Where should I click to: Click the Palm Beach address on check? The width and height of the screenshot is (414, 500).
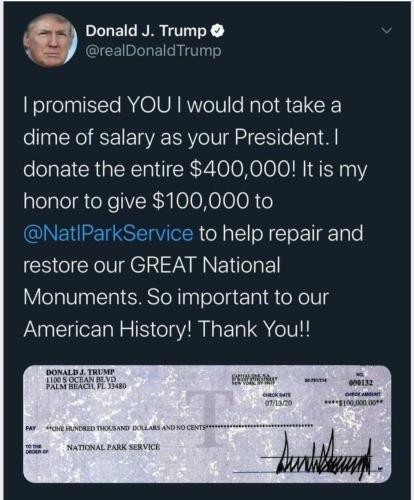tap(86, 387)
